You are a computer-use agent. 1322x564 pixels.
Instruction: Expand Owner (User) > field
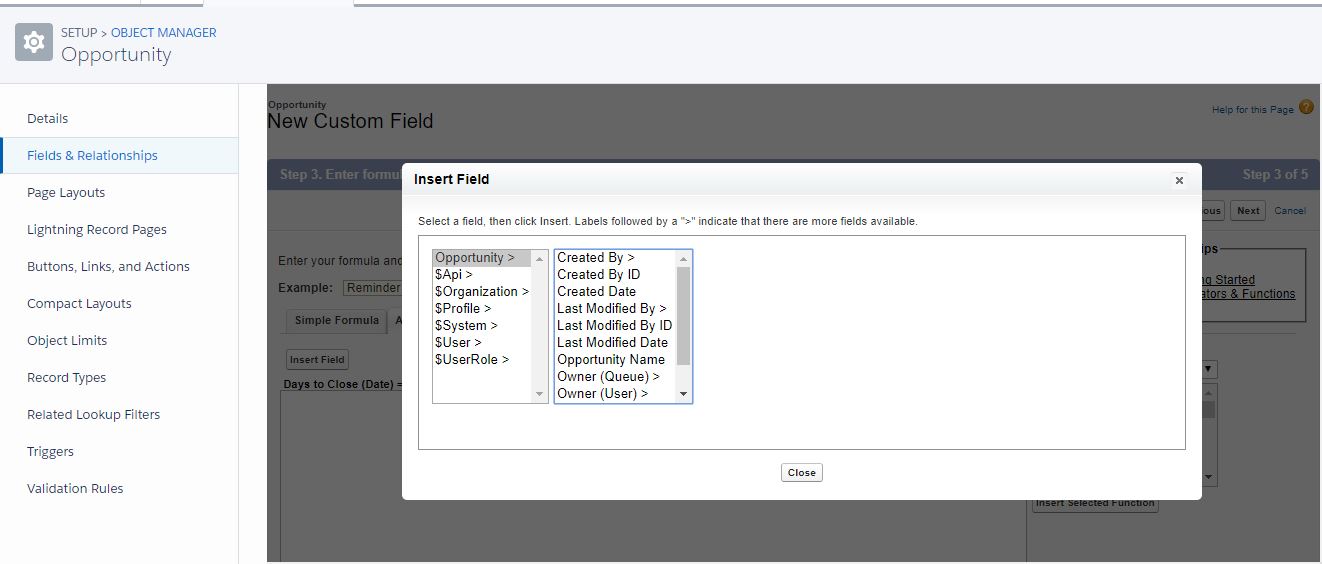point(616,393)
